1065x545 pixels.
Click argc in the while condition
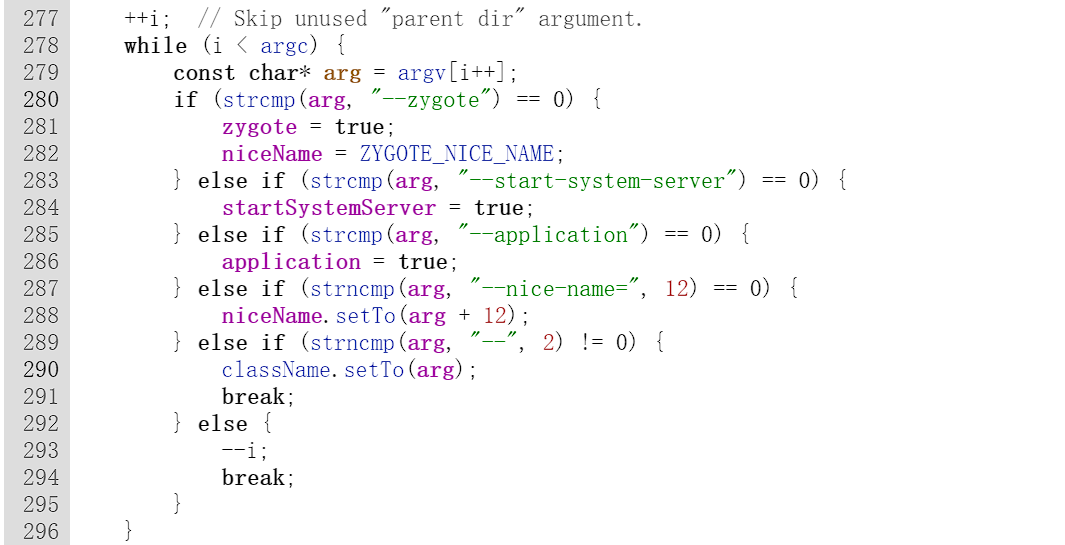(285, 46)
